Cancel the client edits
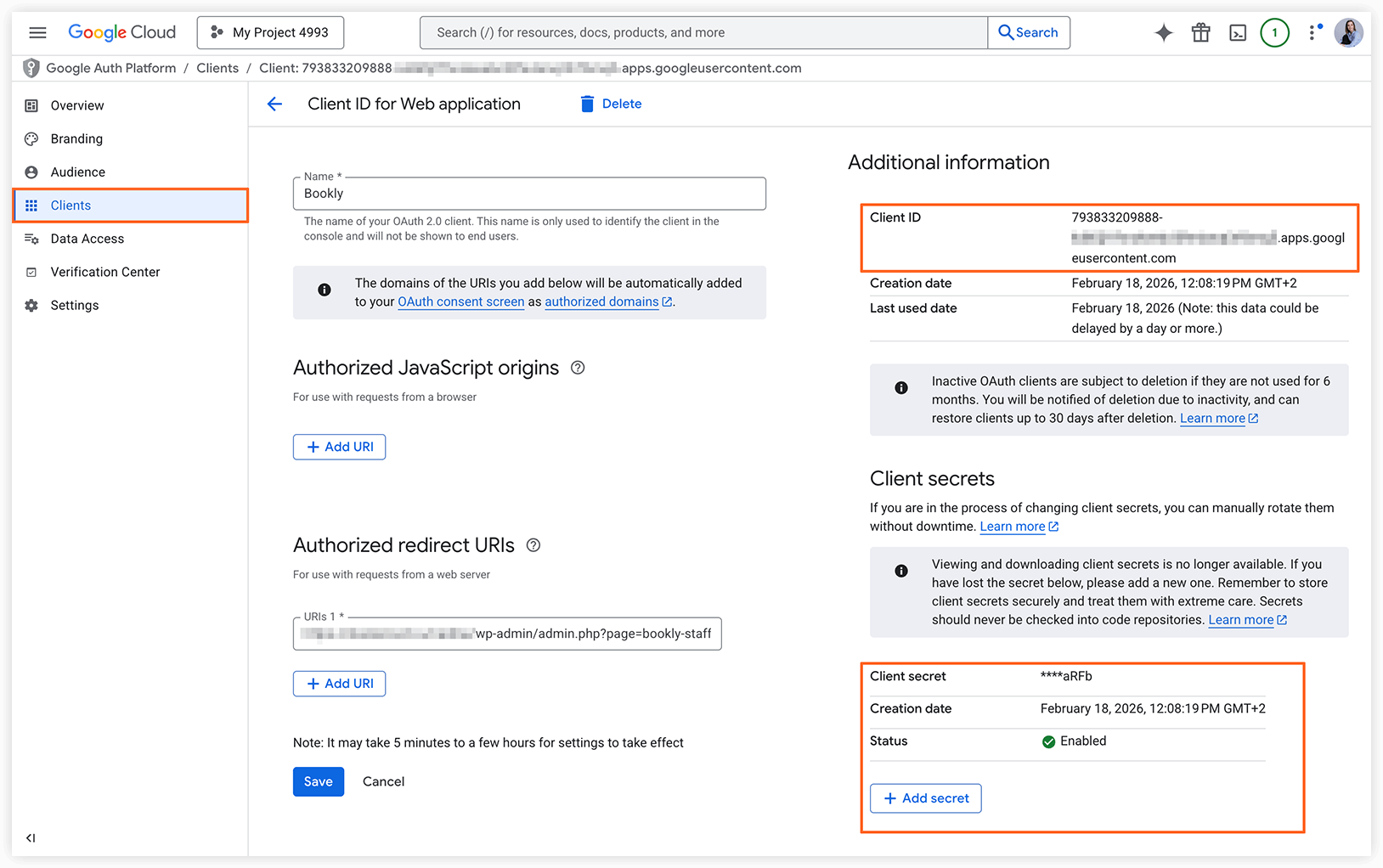The image size is (1383, 868). click(x=383, y=781)
